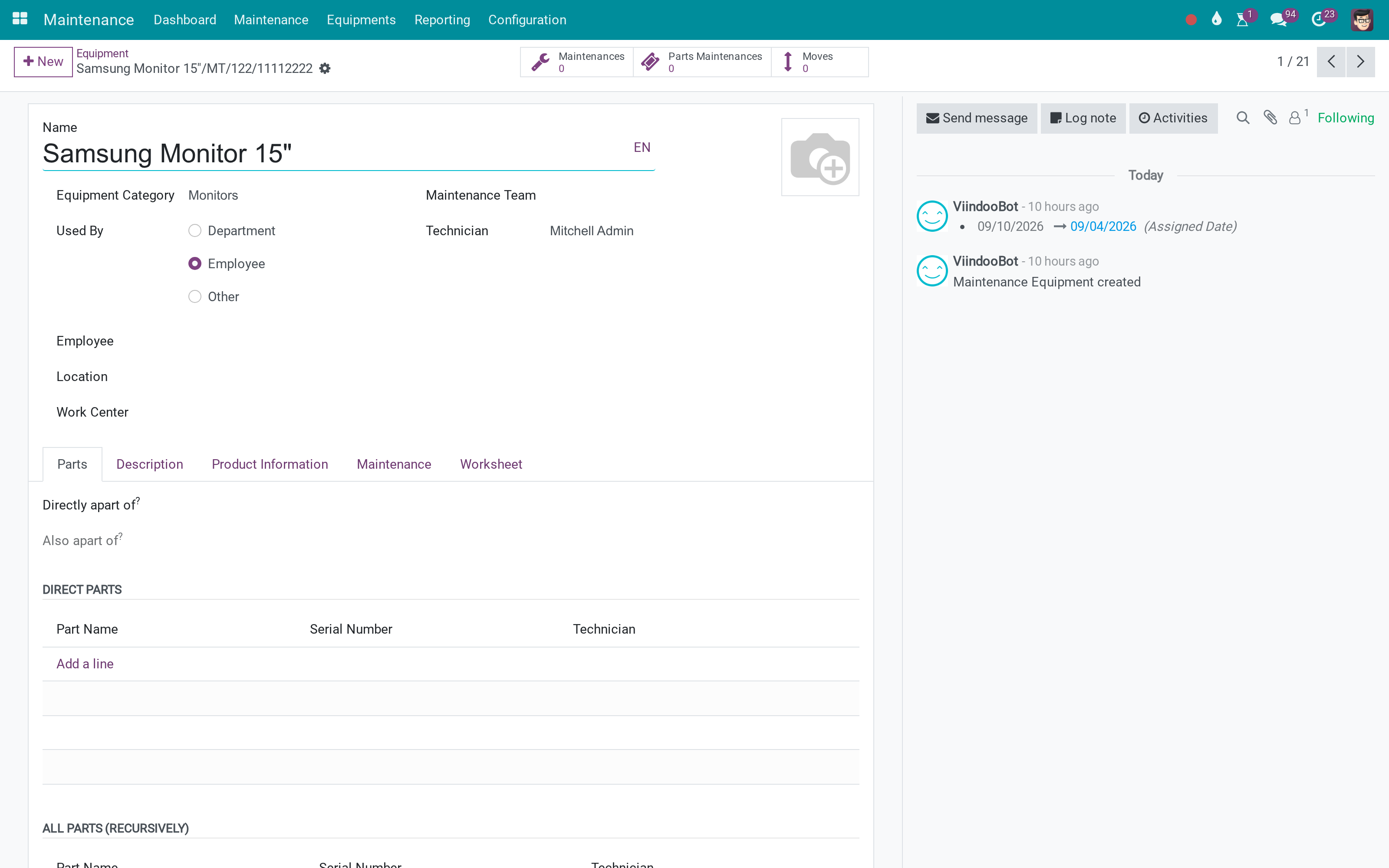Open the Equipments menu
This screenshot has height=868, width=1389.
[x=361, y=20]
